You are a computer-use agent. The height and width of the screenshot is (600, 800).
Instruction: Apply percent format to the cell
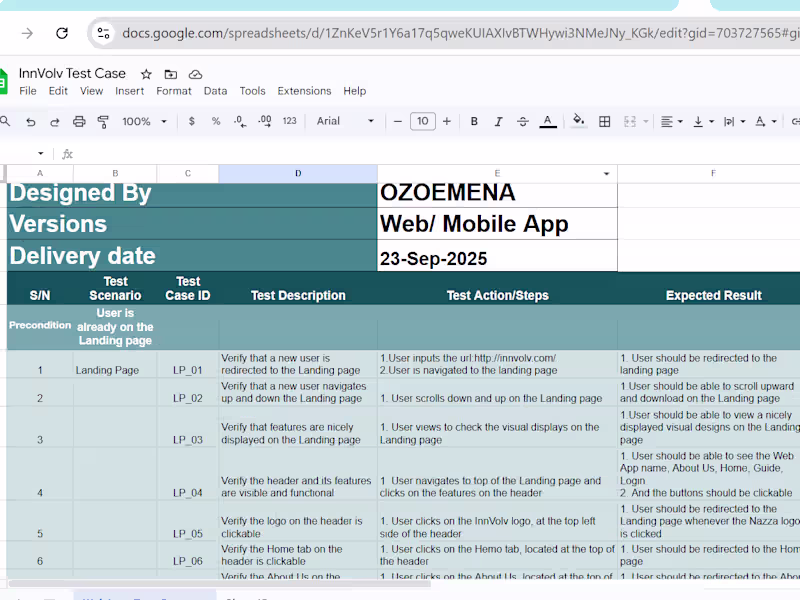[x=215, y=121]
